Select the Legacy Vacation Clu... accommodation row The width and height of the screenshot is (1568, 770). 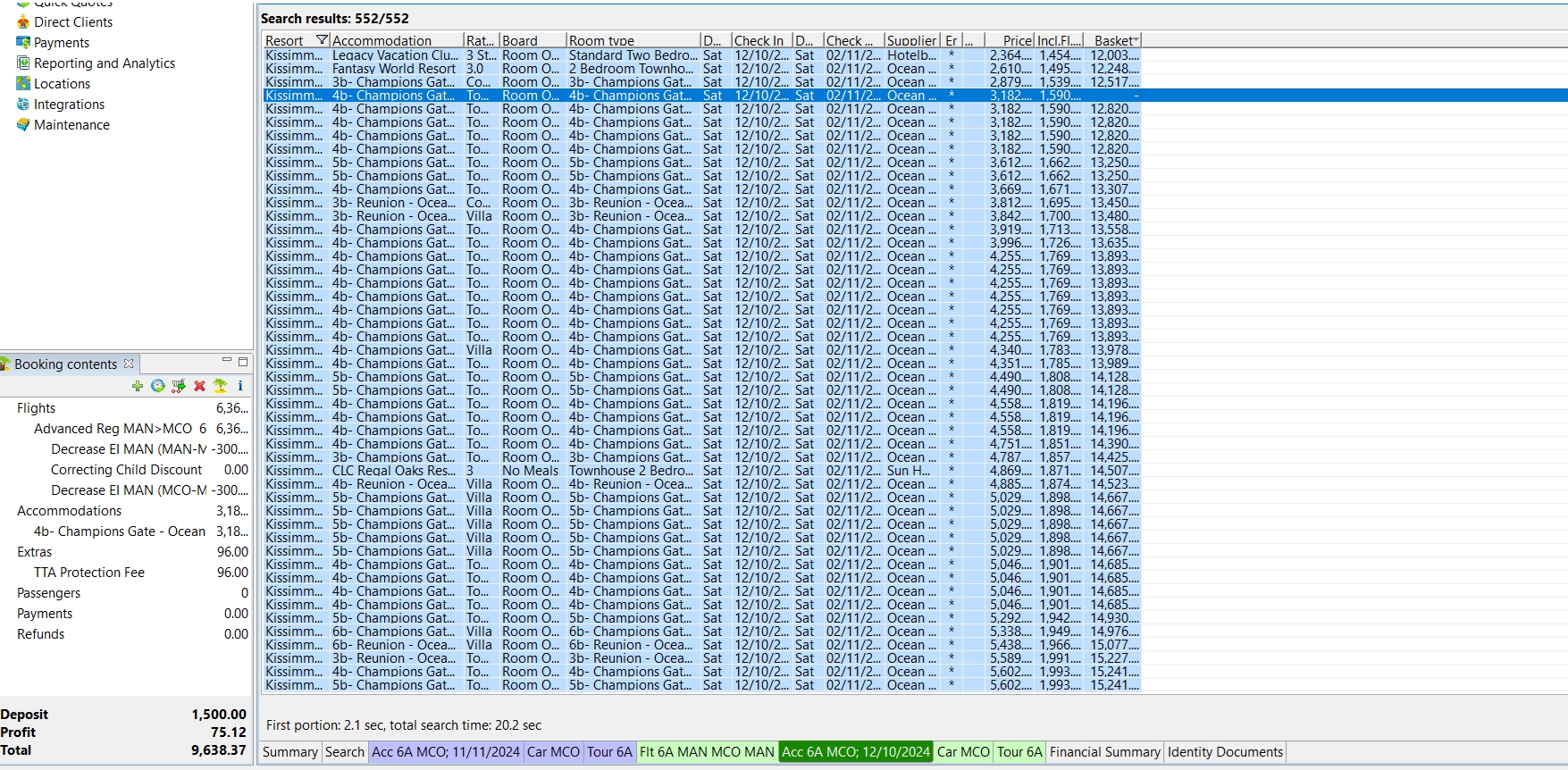pyautogui.click(x=701, y=55)
